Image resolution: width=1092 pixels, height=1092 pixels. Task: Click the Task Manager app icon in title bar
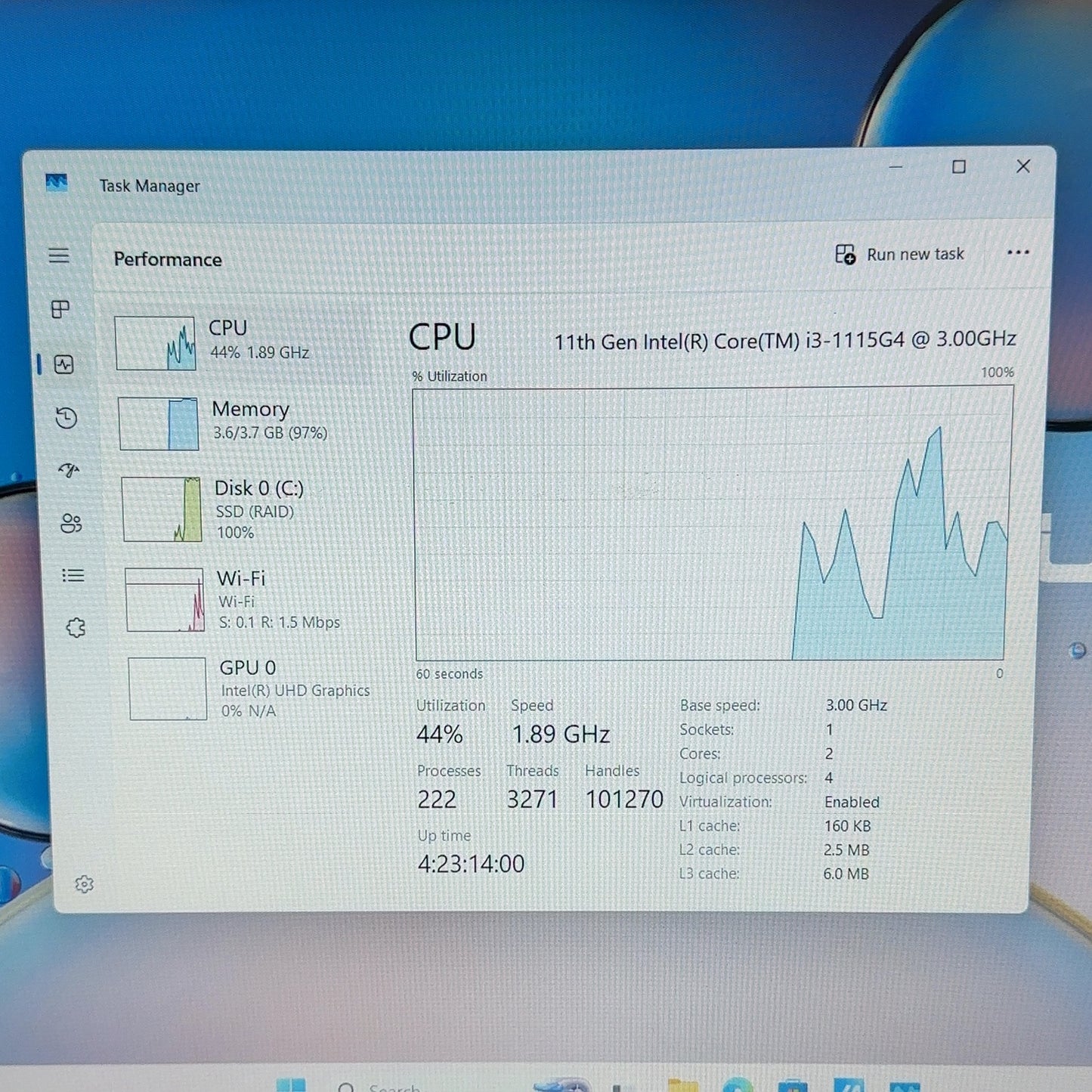pyautogui.click(x=57, y=184)
